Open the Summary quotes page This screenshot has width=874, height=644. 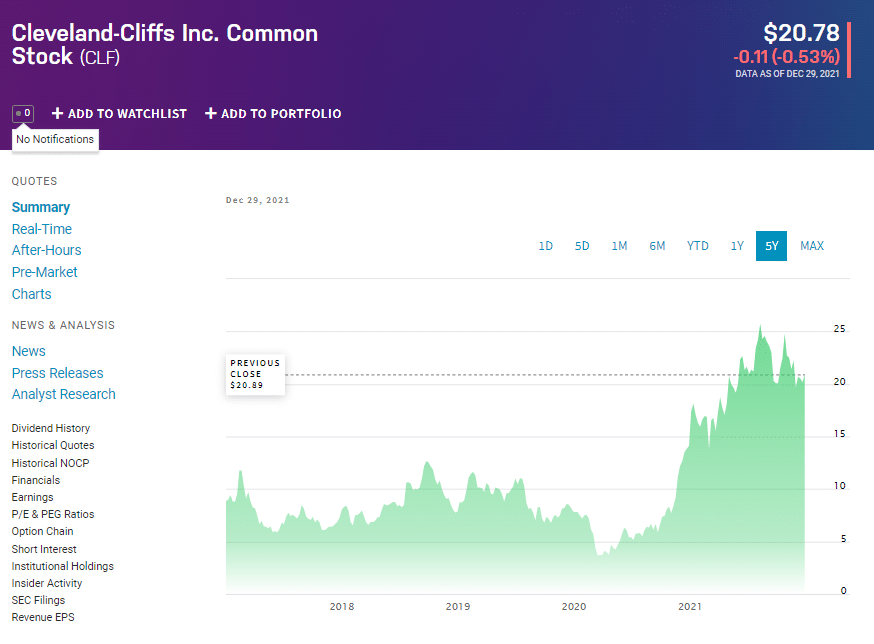pos(41,207)
